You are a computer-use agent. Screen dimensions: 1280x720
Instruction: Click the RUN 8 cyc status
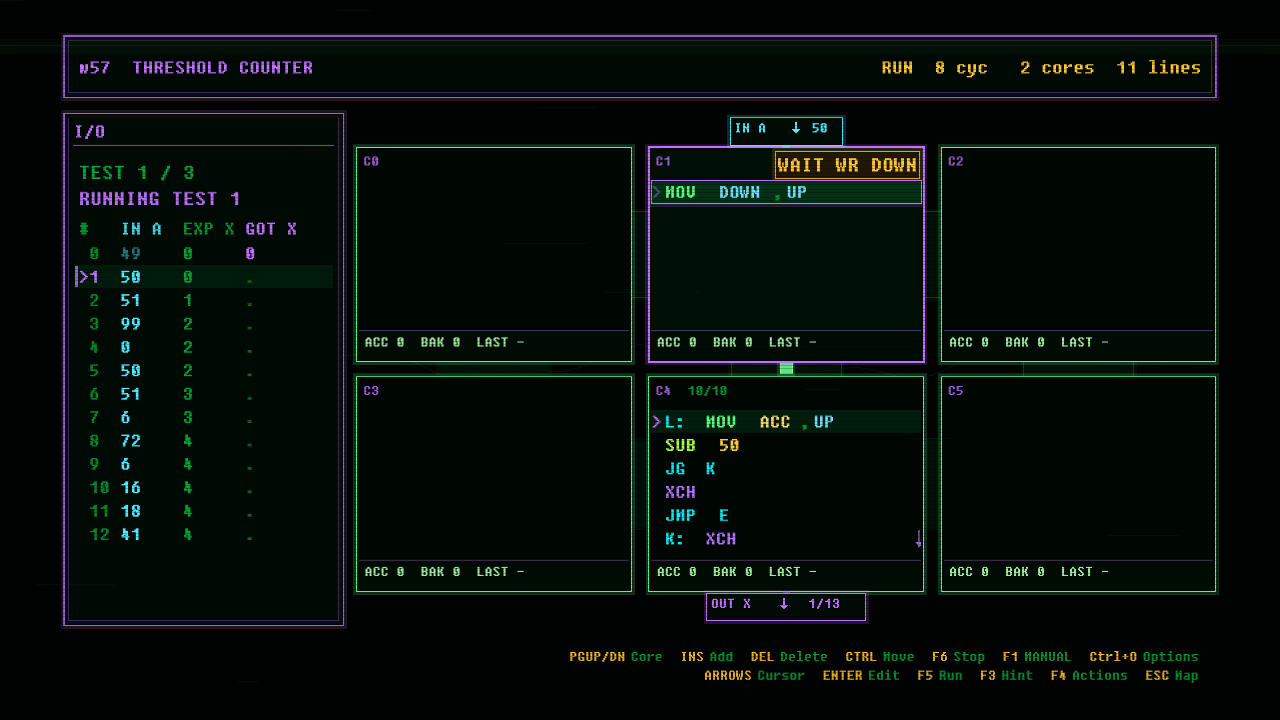934,67
